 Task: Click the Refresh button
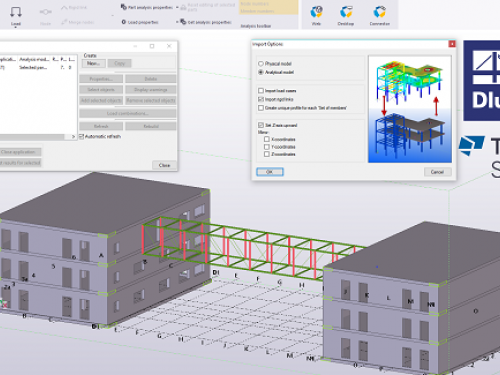pyautogui.click(x=101, y=126)
